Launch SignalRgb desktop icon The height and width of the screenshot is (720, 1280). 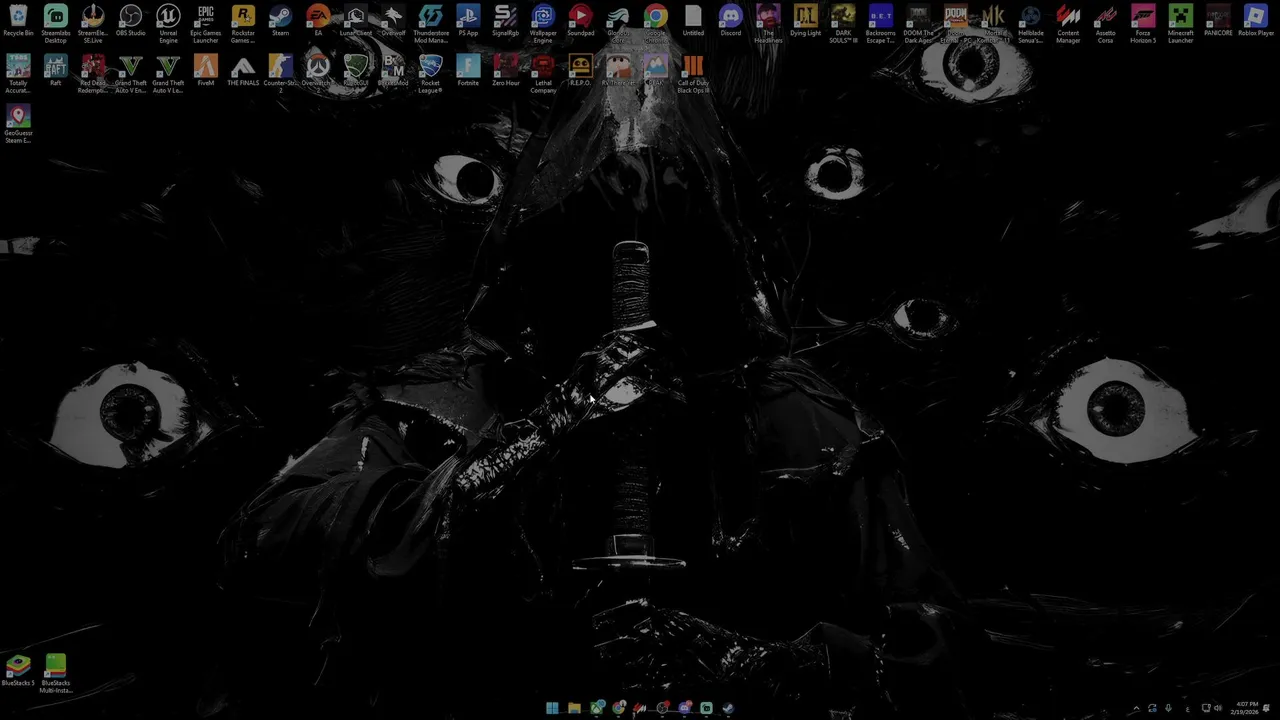tap(506, 22)
